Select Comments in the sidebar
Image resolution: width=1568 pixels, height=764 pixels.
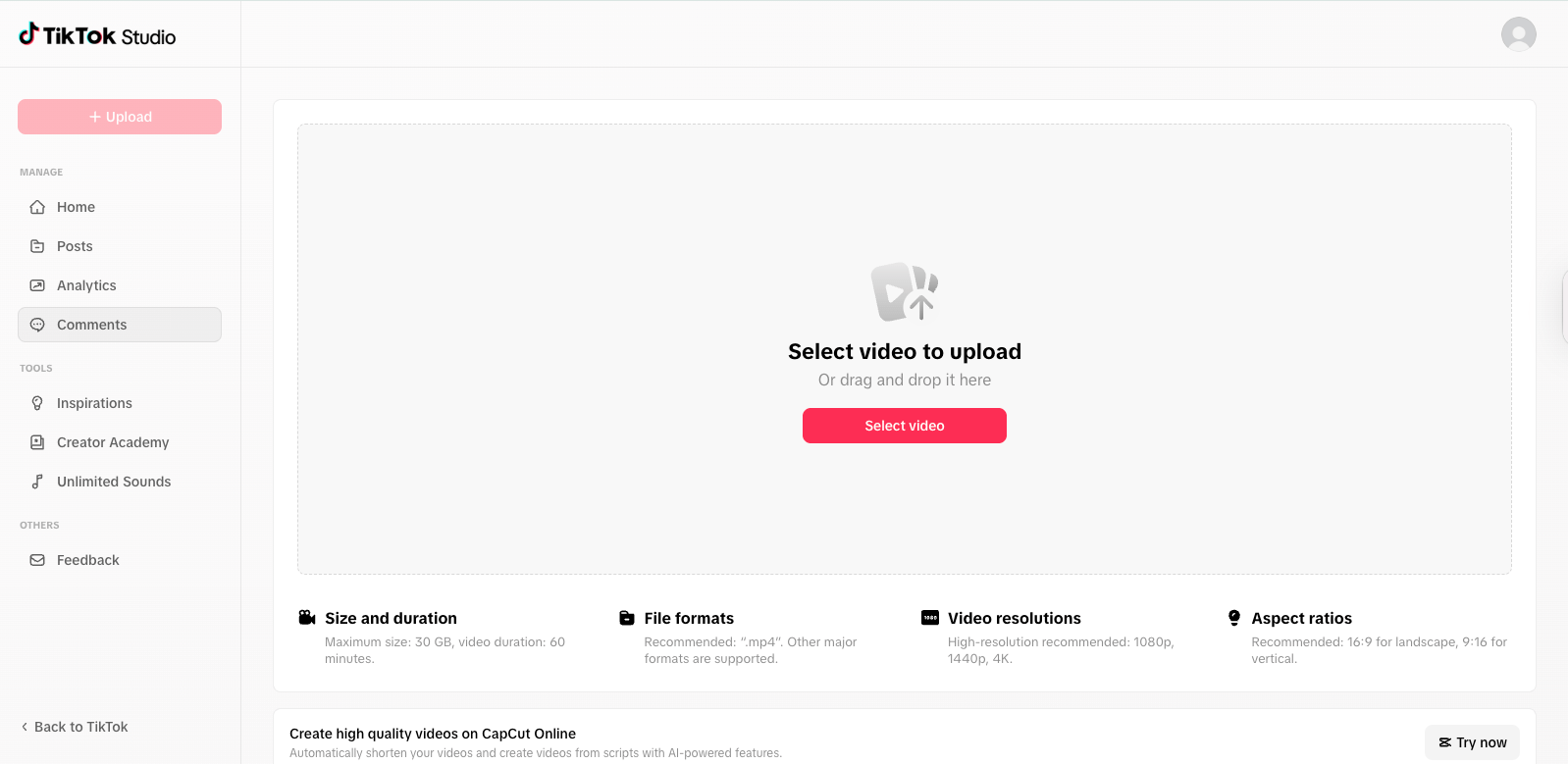(120, 325)
